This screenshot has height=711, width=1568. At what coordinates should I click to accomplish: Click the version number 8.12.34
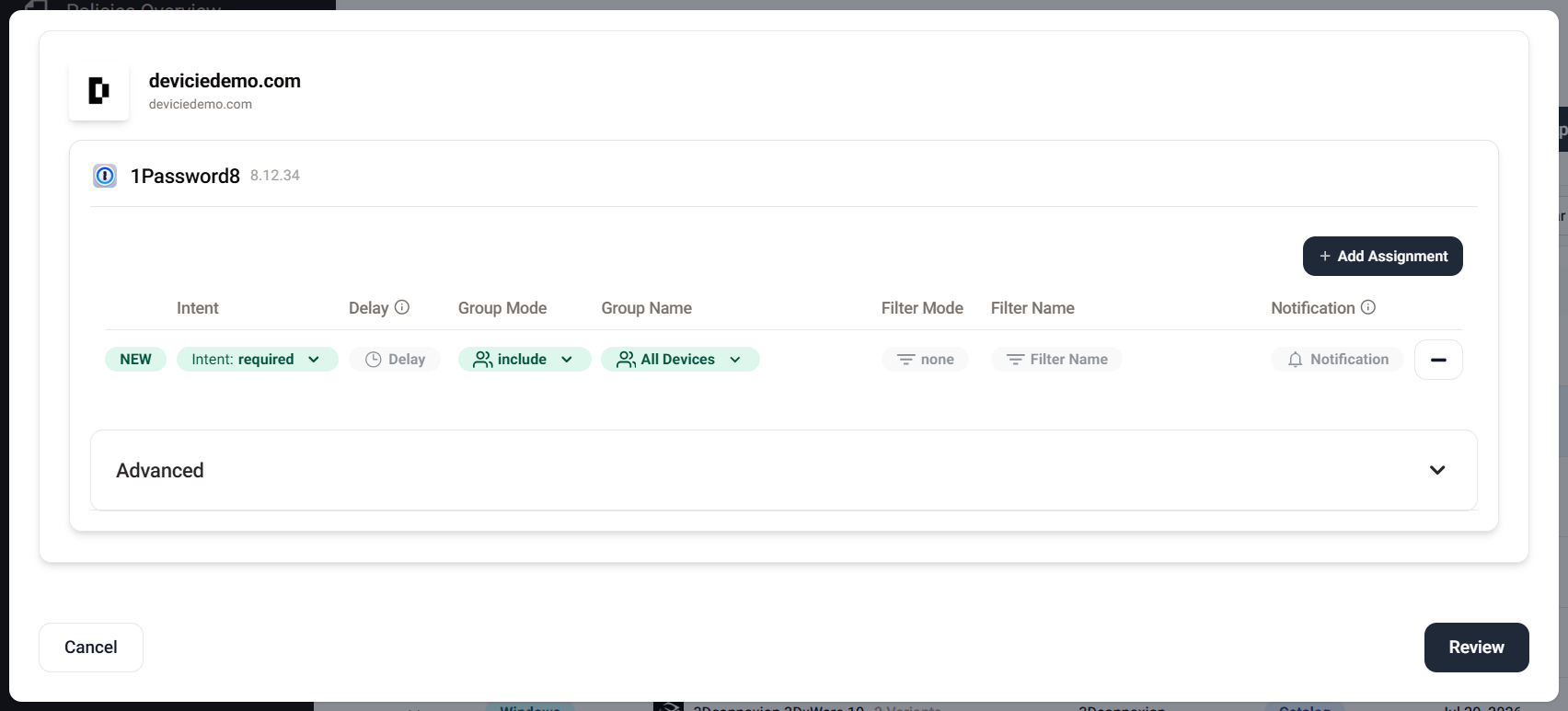coord(275,175)
